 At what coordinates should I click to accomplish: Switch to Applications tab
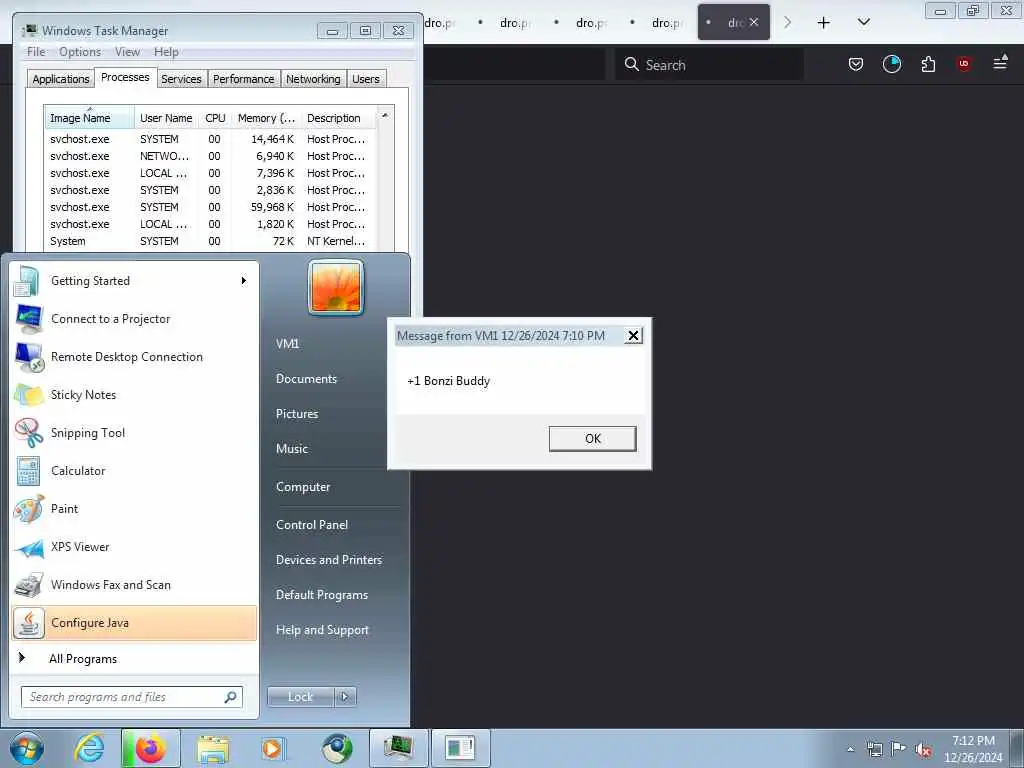61,79
